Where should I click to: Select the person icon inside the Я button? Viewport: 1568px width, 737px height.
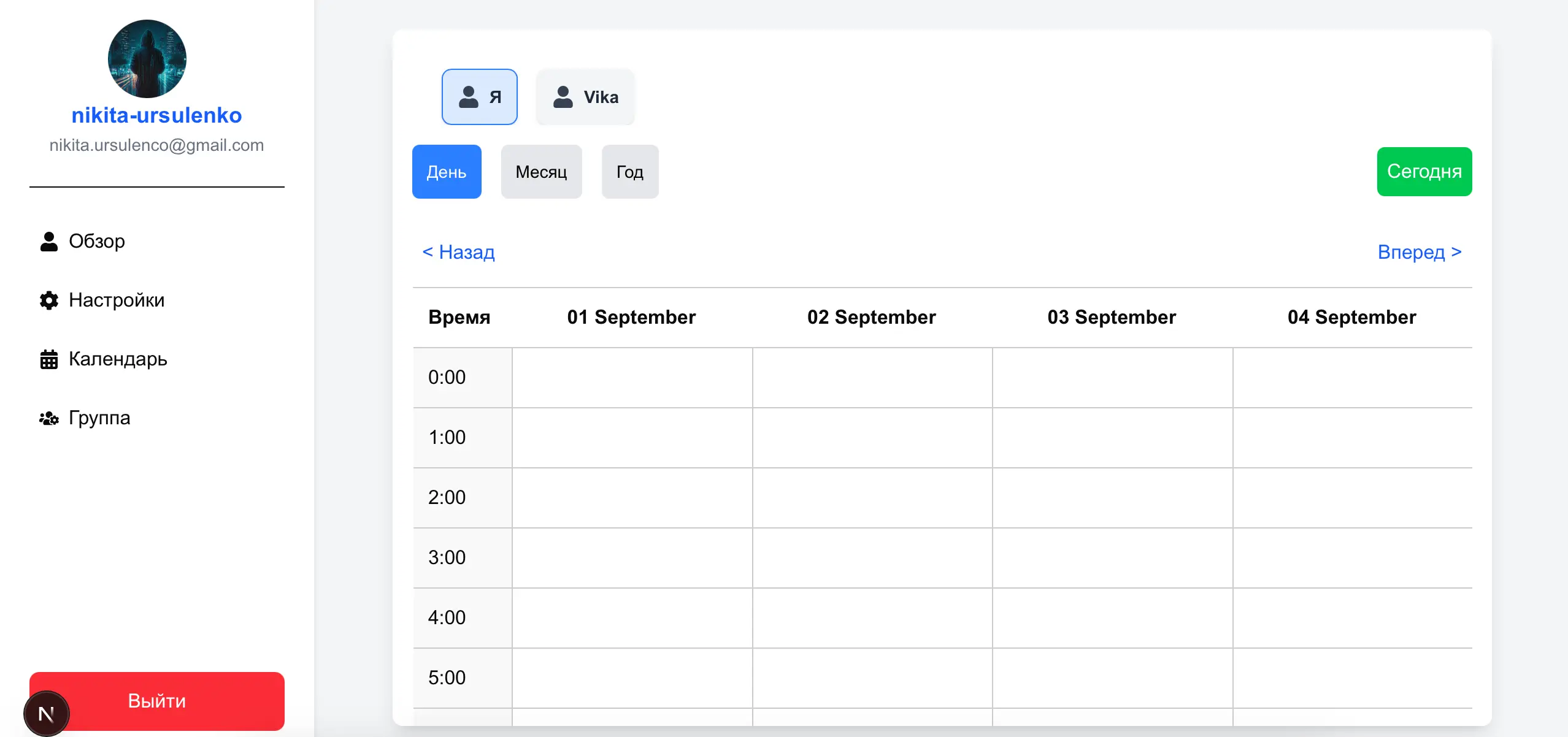pyautogui.click(x=469, y=96)
